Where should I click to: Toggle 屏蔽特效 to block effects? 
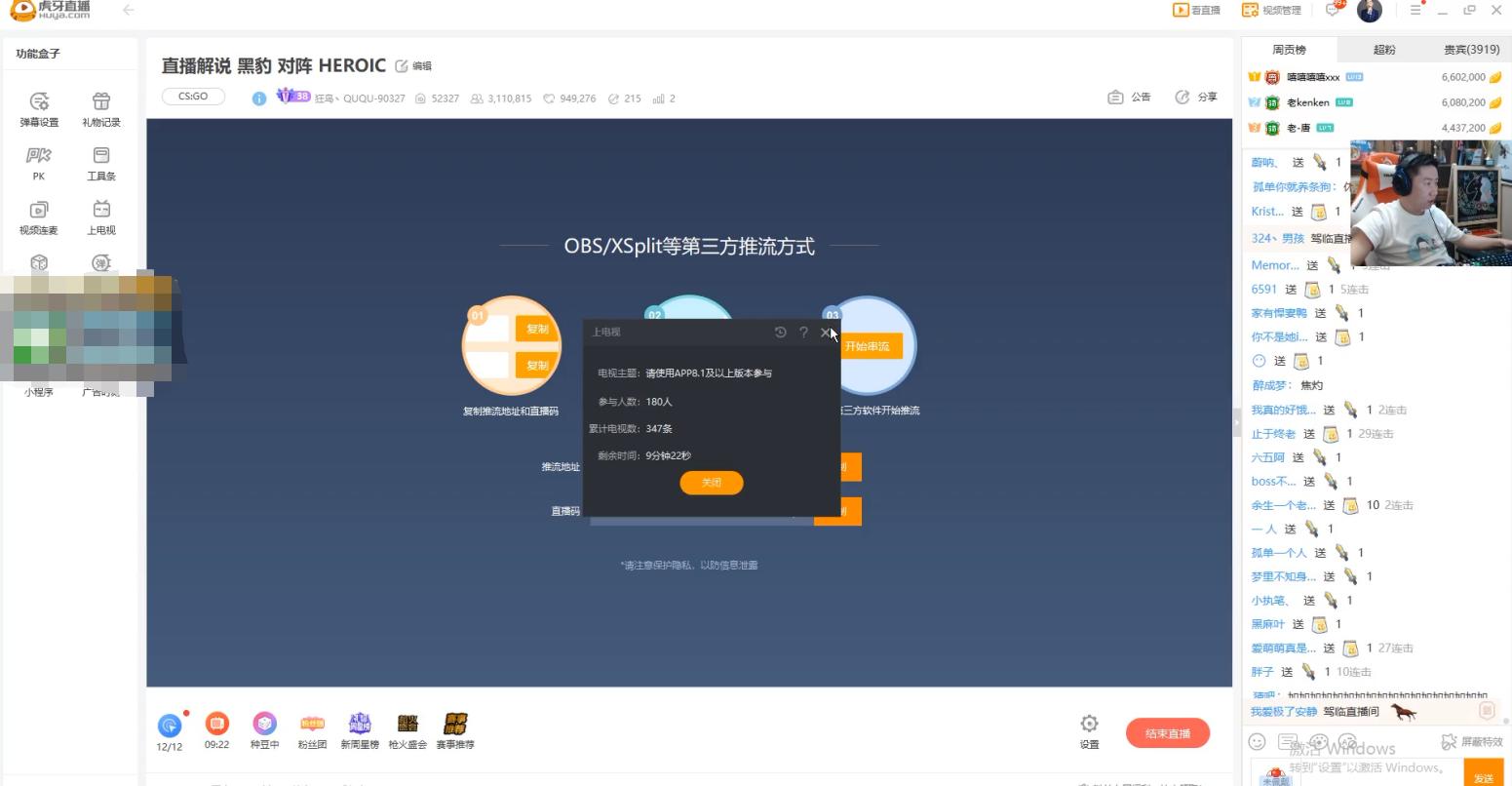tap(1470, 741)
